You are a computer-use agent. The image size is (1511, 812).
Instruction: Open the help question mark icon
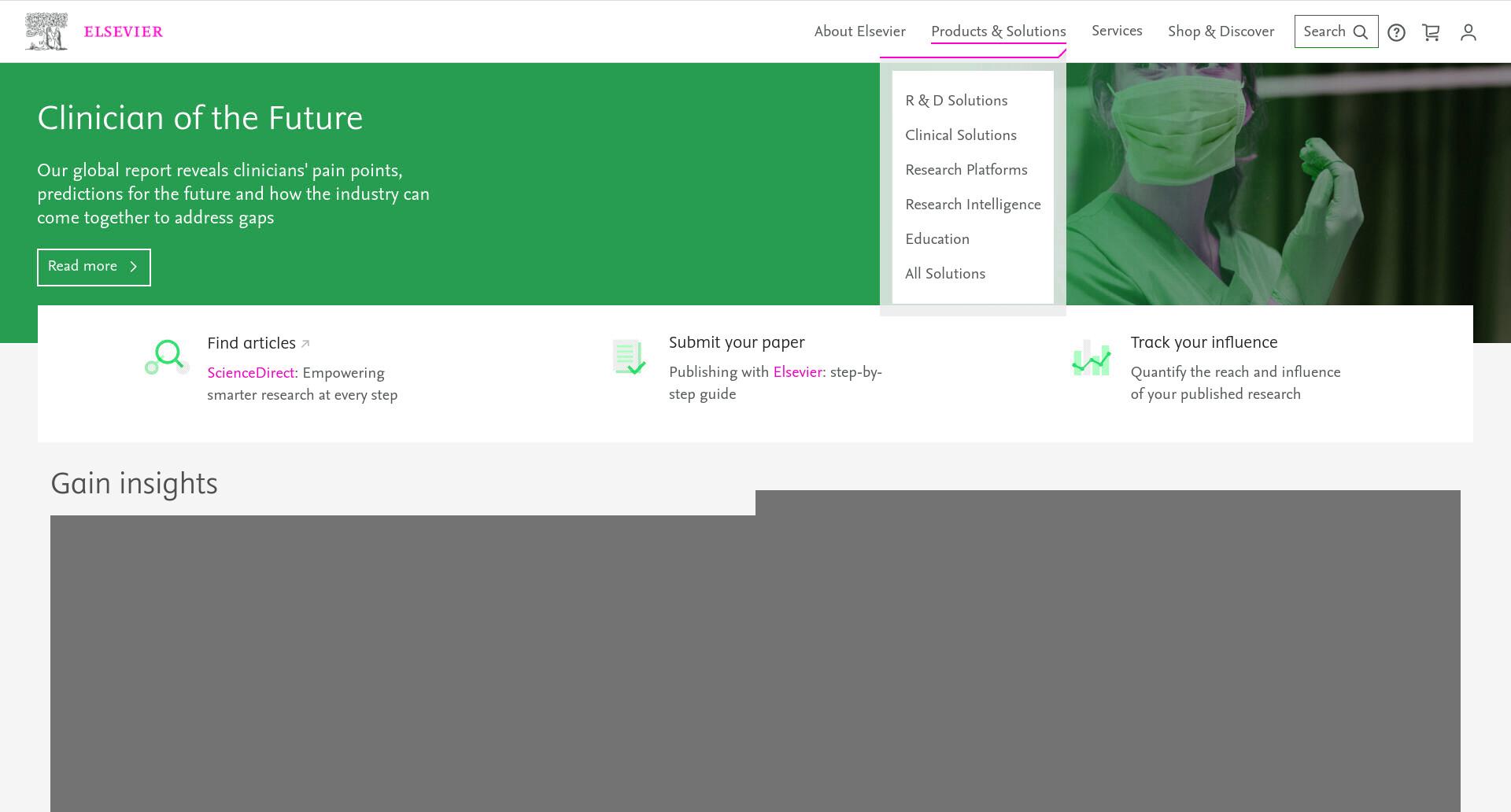tap(1396, 32)
